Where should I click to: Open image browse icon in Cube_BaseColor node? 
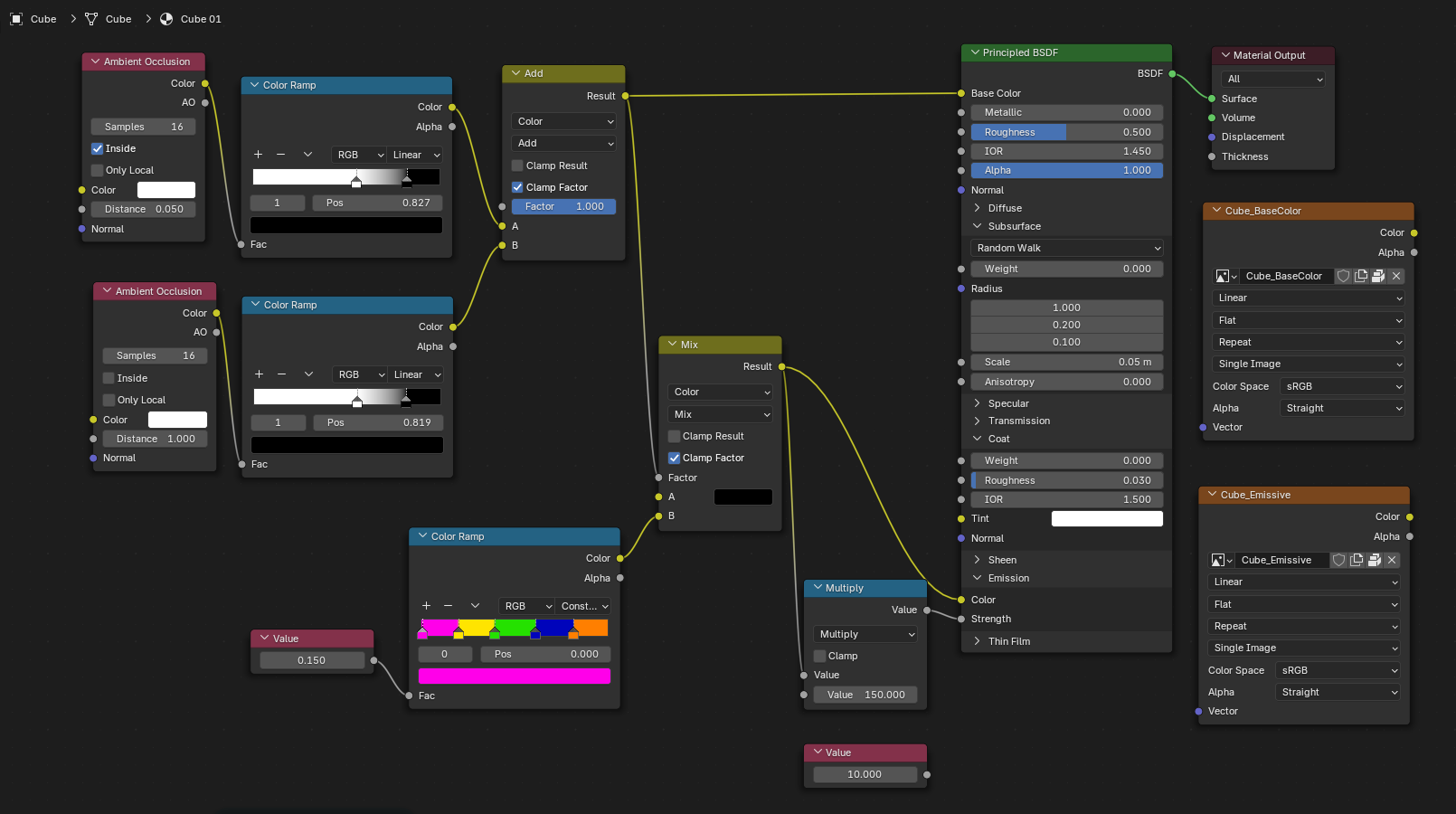point(1225,276)
